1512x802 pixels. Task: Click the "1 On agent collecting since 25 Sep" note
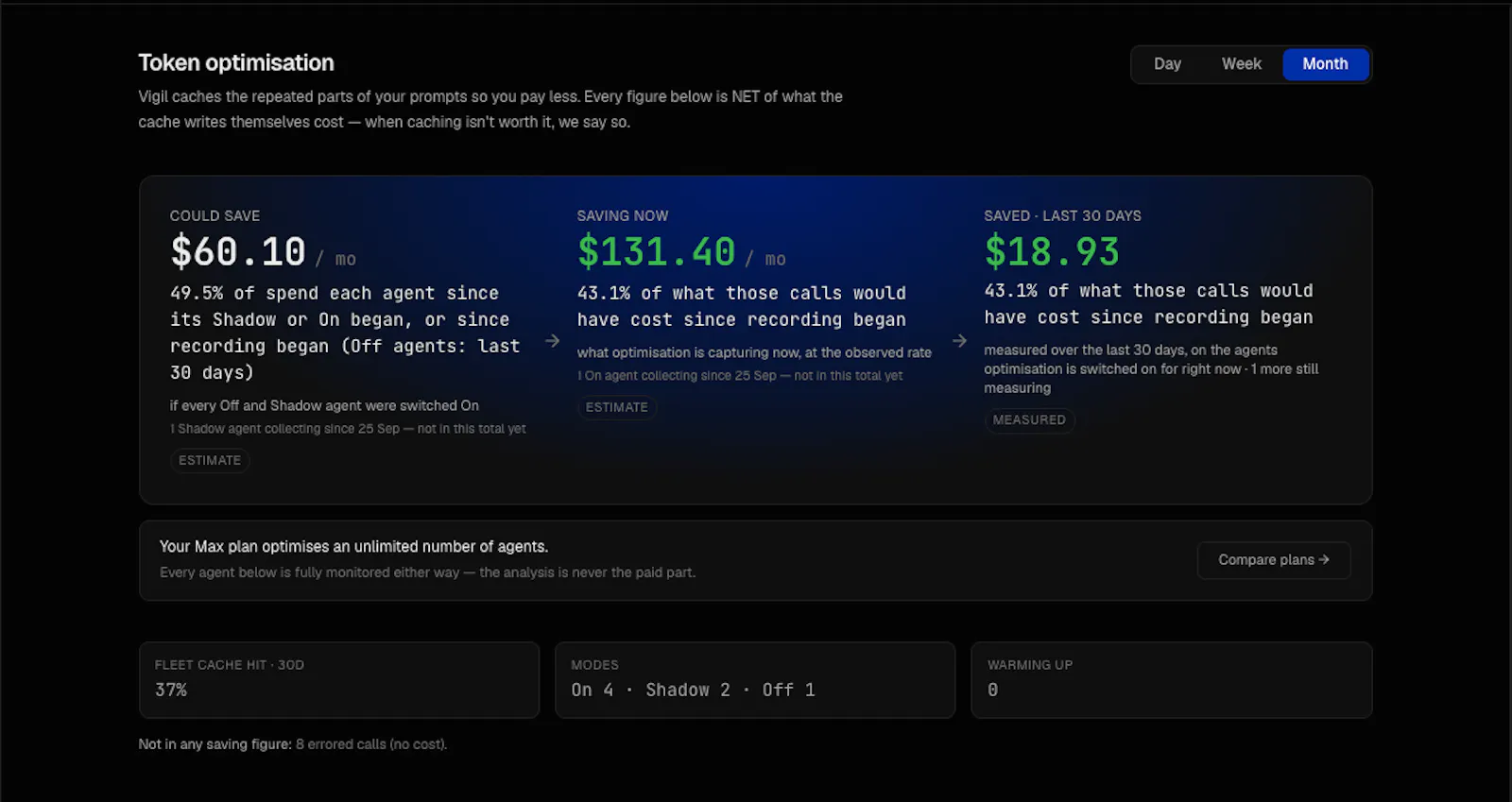tap(740, 376)
